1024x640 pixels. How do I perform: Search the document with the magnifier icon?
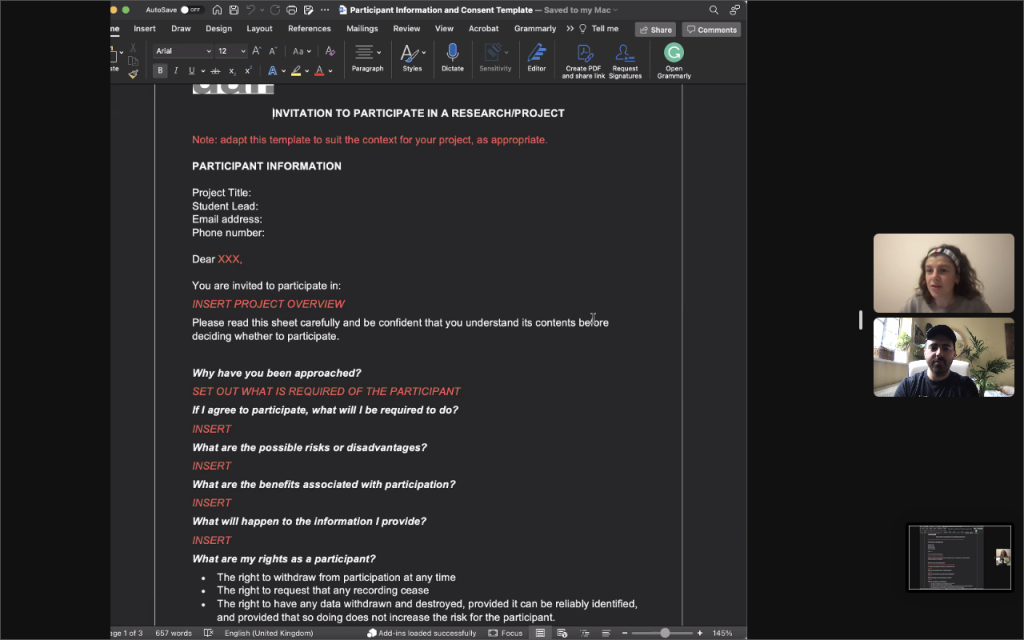coord(714,10)
